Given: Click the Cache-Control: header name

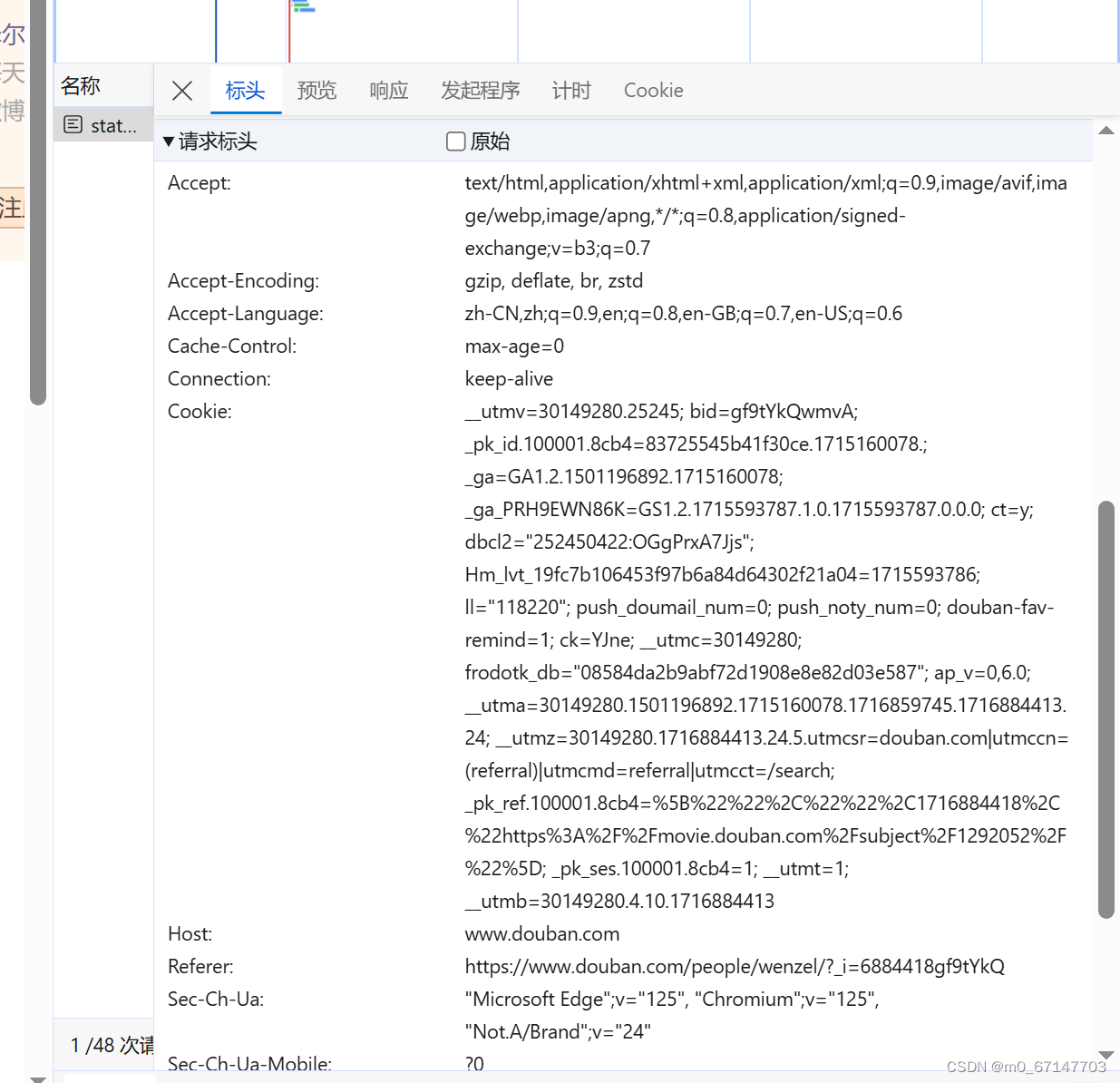Looking at the screenshot, I should click(232, 346).
